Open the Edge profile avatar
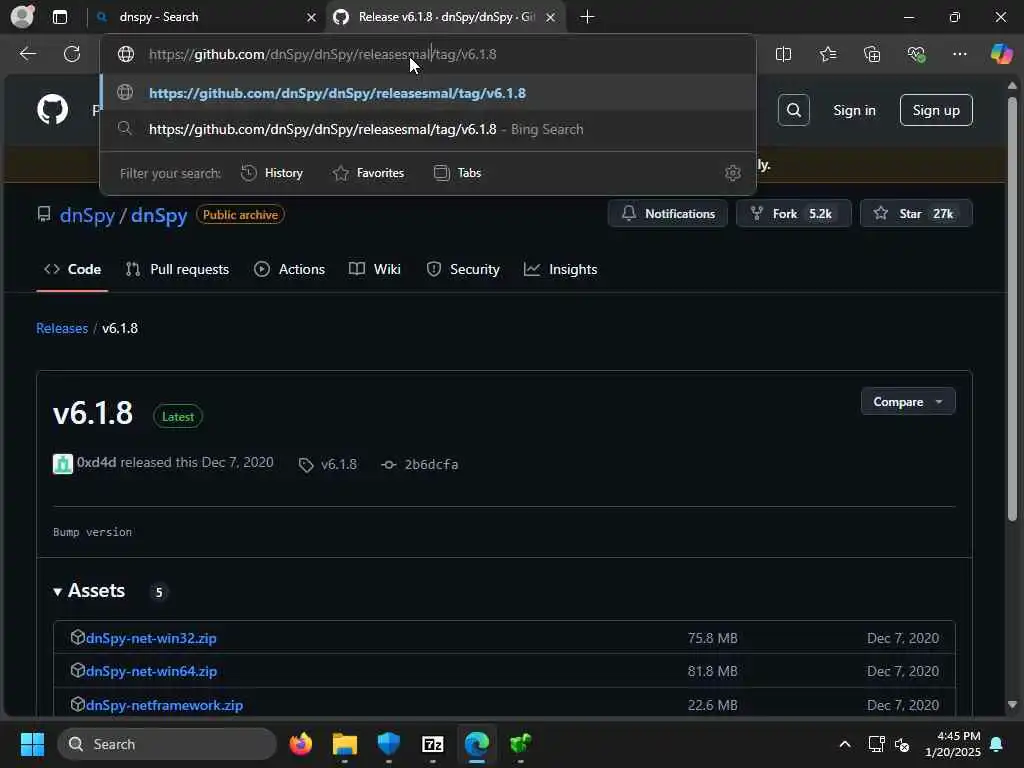The height and width of the screenshot is (768, 1024). (23, 16)
